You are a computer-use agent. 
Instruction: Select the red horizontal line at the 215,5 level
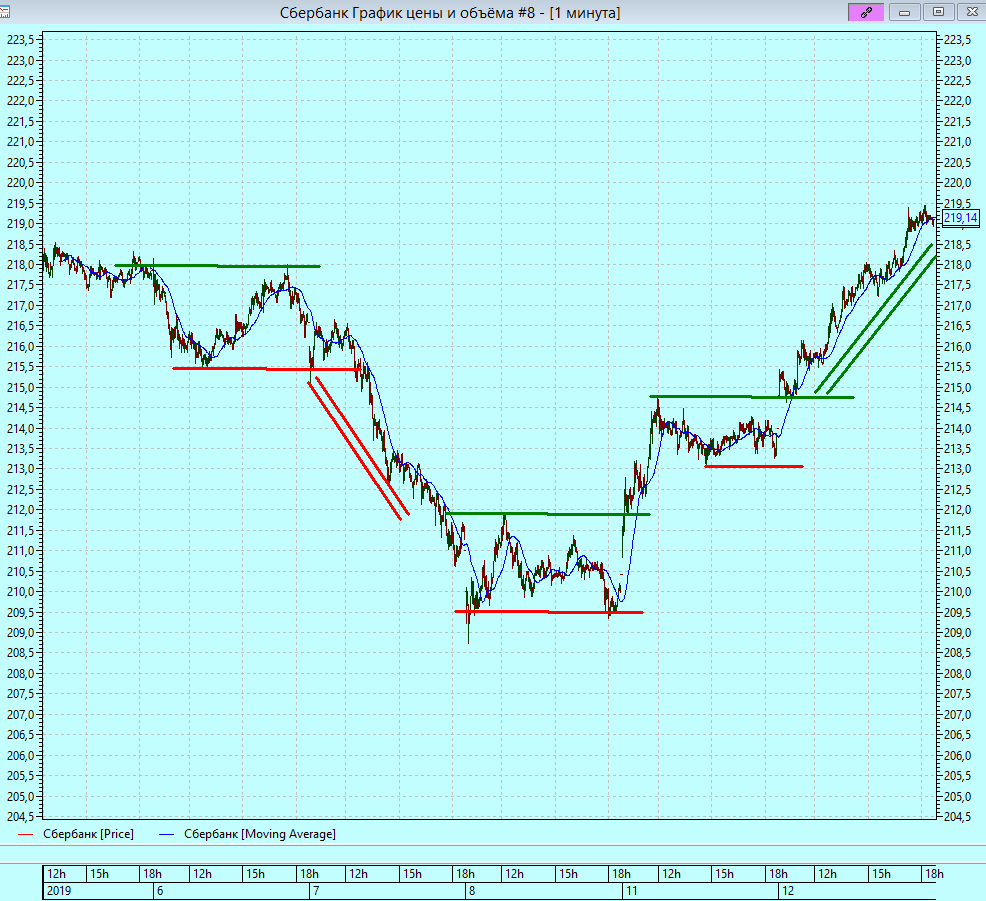265,368
